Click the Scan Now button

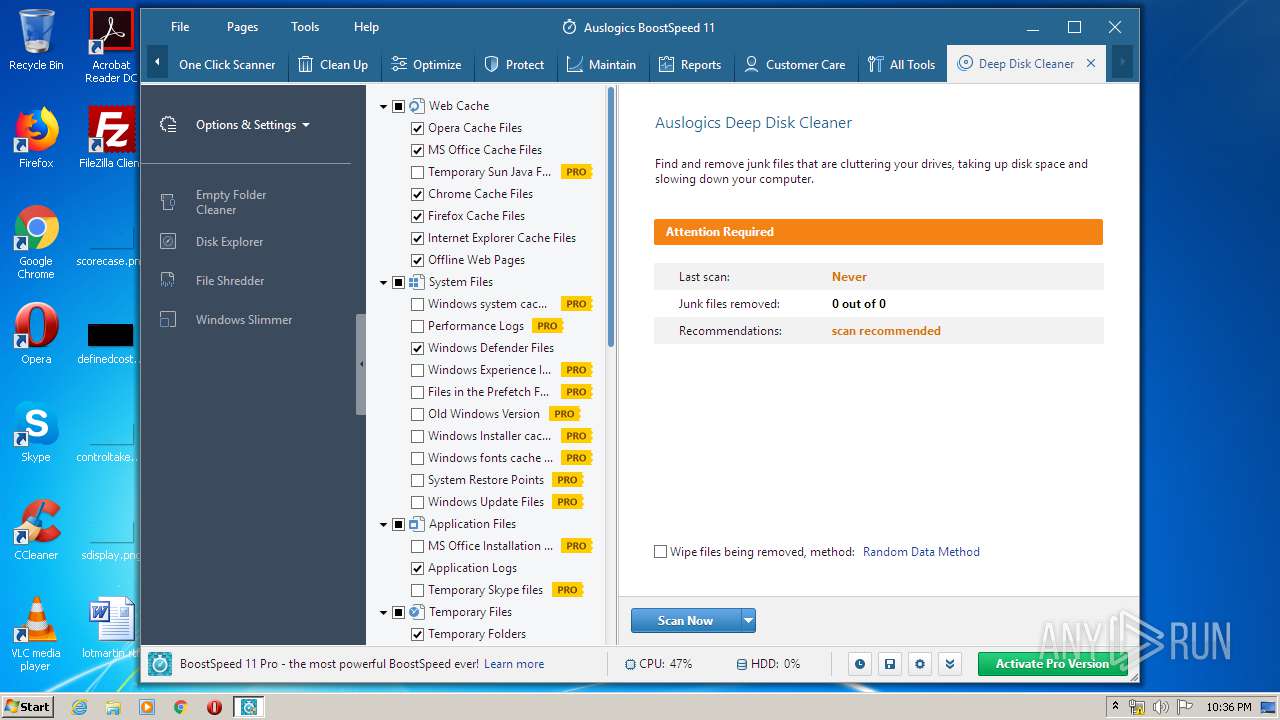pos(686,621)
